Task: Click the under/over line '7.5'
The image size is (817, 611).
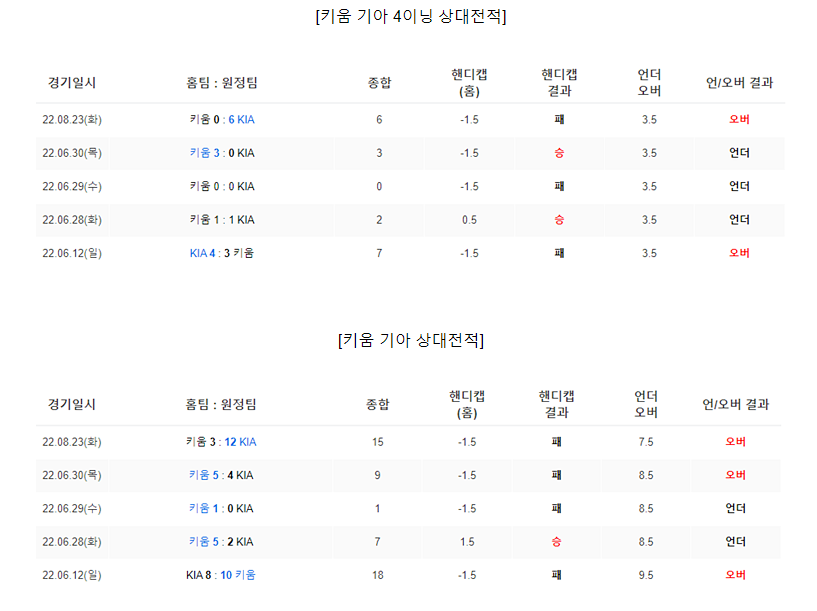Action: 646,442
